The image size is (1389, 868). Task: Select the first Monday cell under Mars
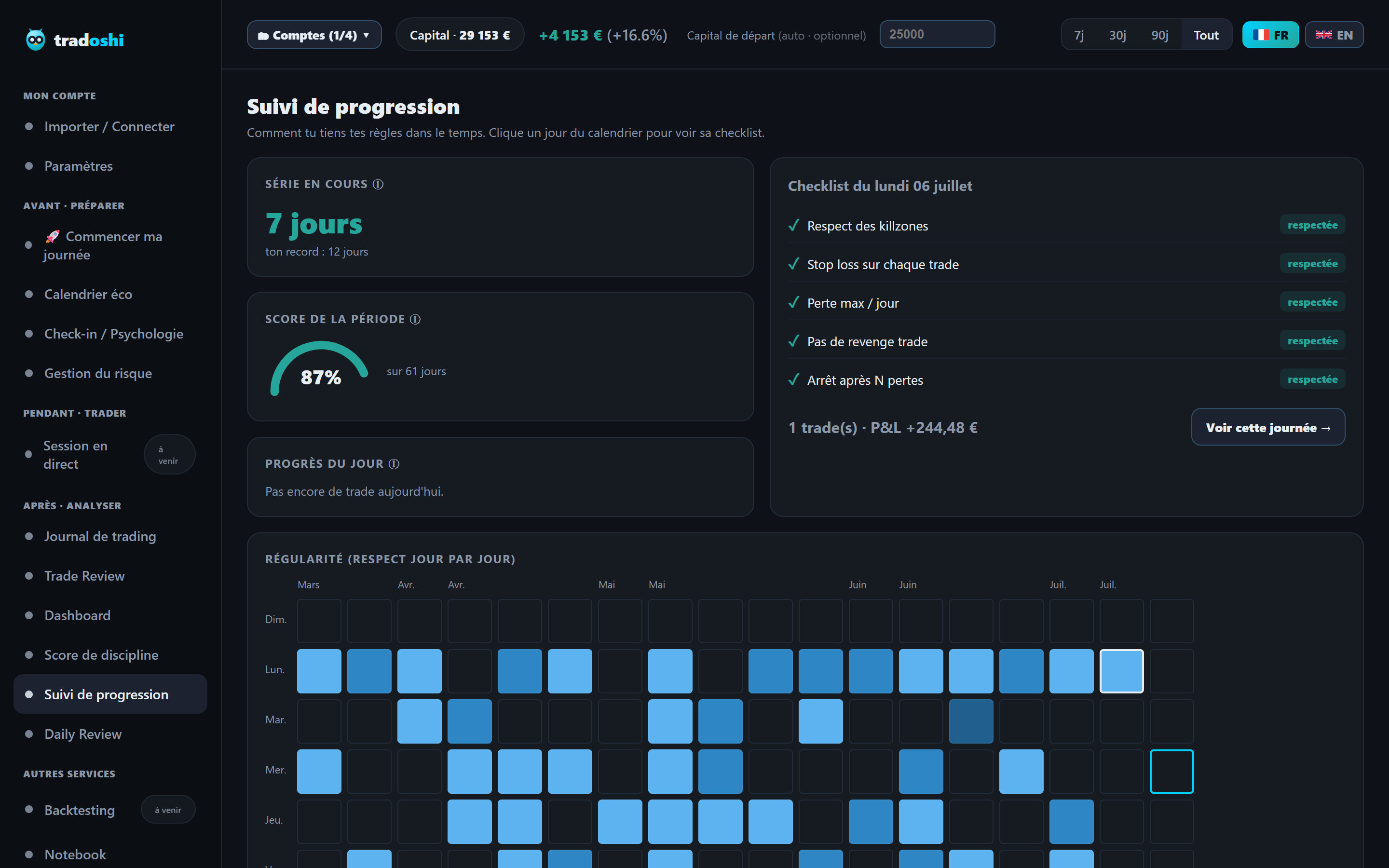pos(319,671)
